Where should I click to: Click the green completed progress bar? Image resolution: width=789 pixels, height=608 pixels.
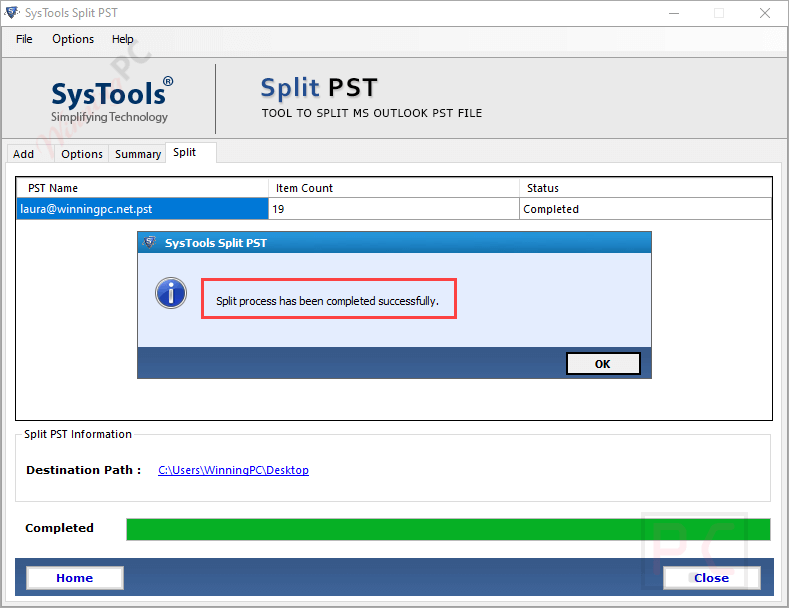point(448,529)
